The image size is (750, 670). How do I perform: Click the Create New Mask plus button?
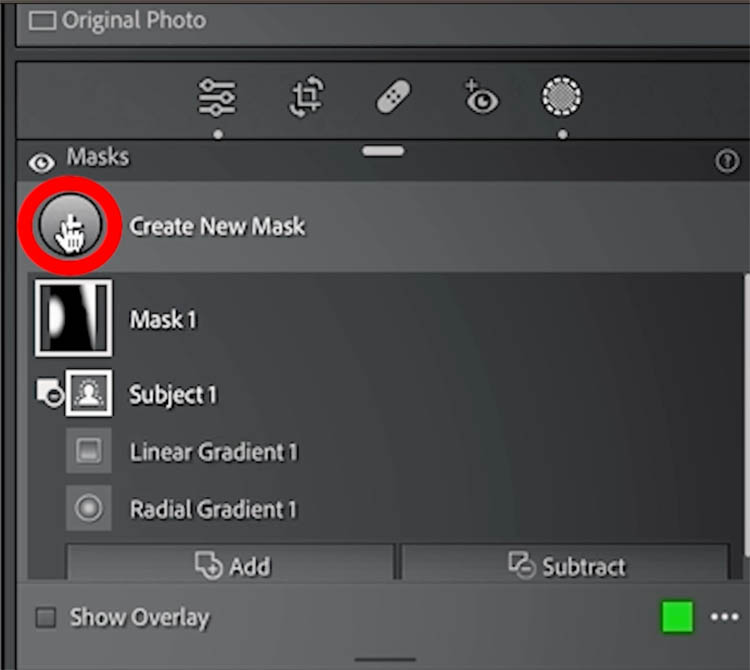[x=70, y=225]
